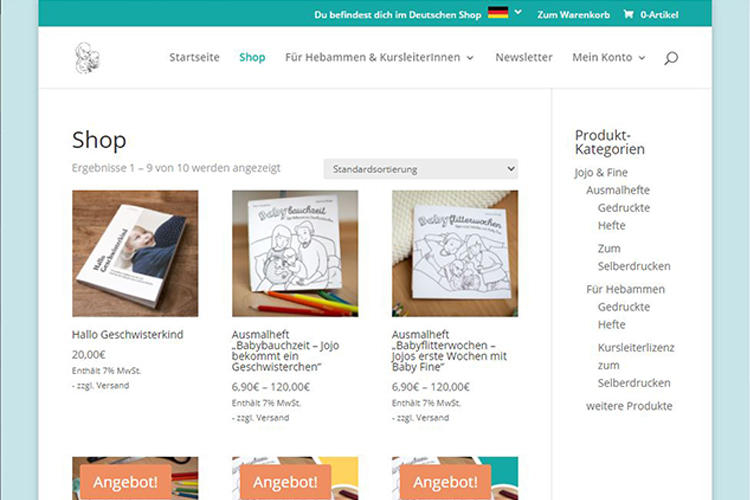This screenshot has width=750, height=500.
Task: Open the Newsletter menu item
Action: [524, 57]
